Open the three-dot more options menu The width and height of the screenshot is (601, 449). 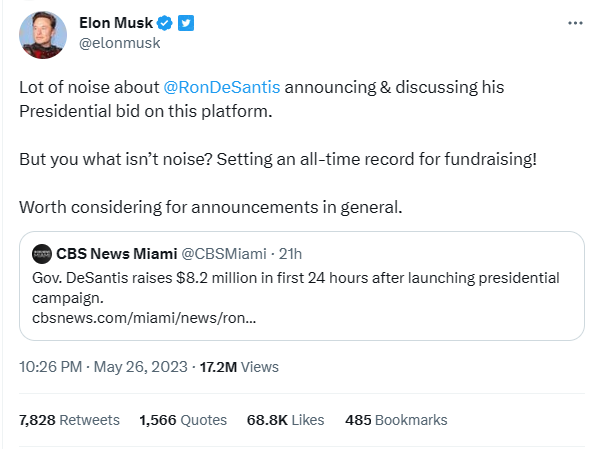[x=575, y=23]
